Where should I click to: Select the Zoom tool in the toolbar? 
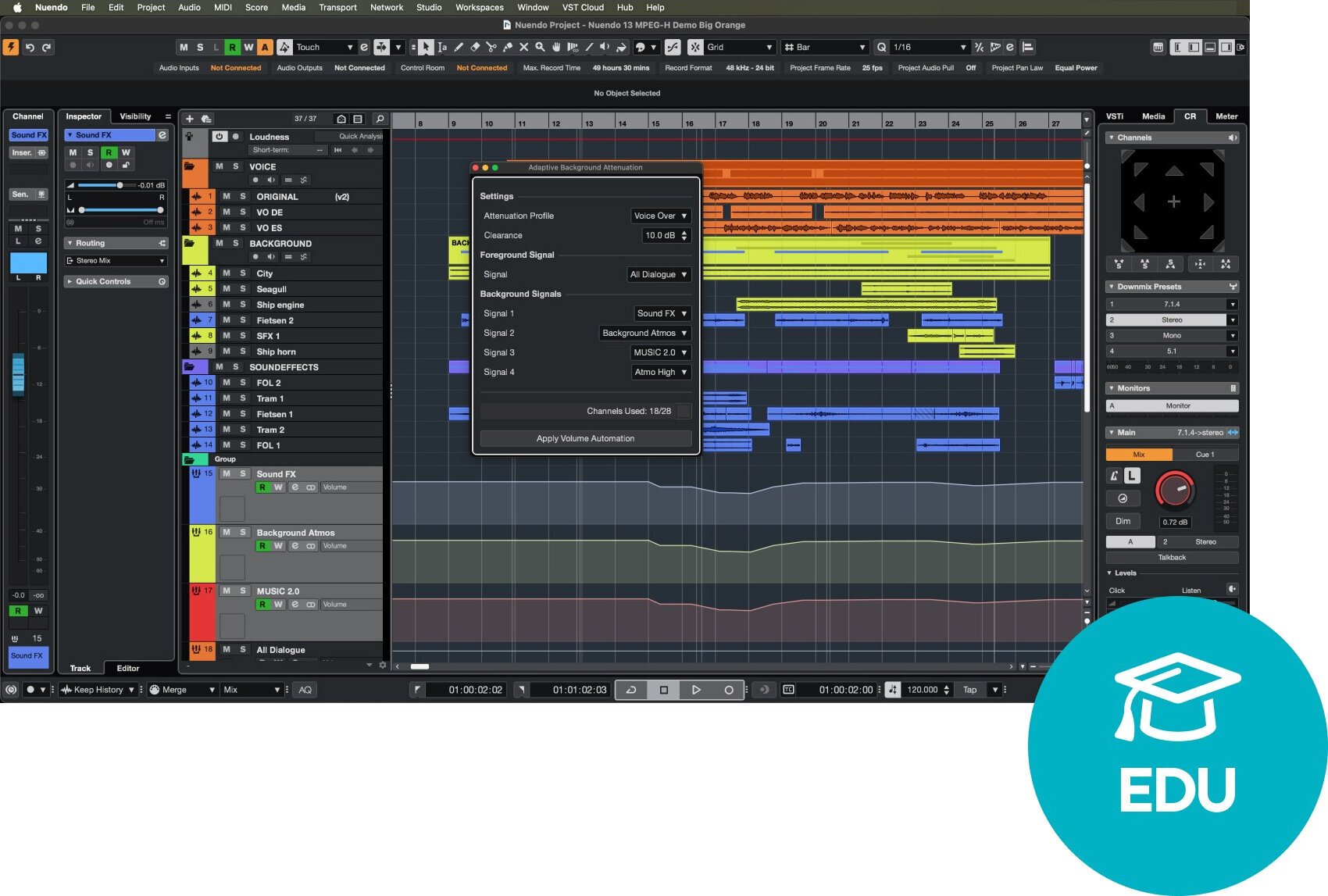tap(540, 47)
